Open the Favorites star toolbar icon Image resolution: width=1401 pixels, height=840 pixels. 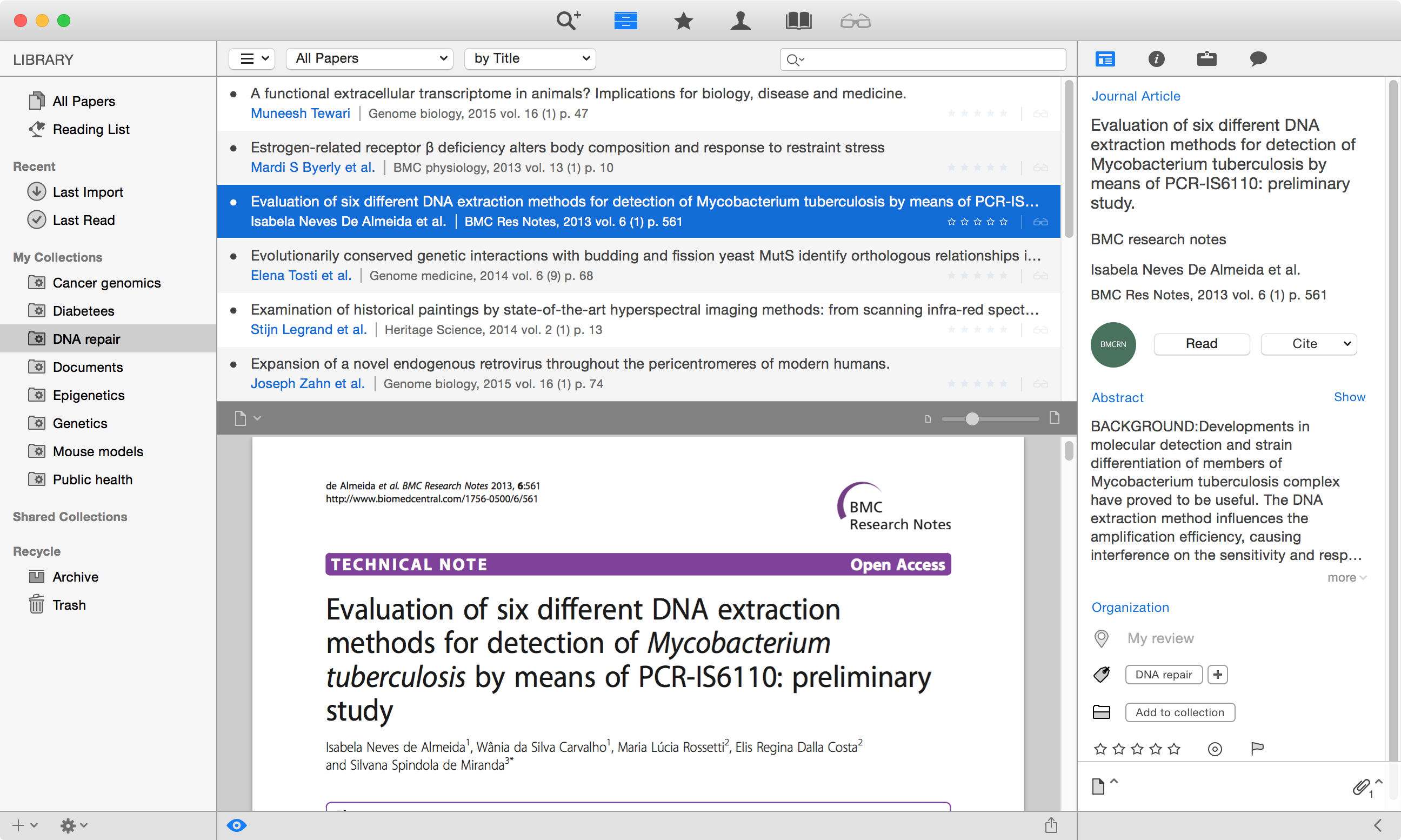[x=684, y=21]
